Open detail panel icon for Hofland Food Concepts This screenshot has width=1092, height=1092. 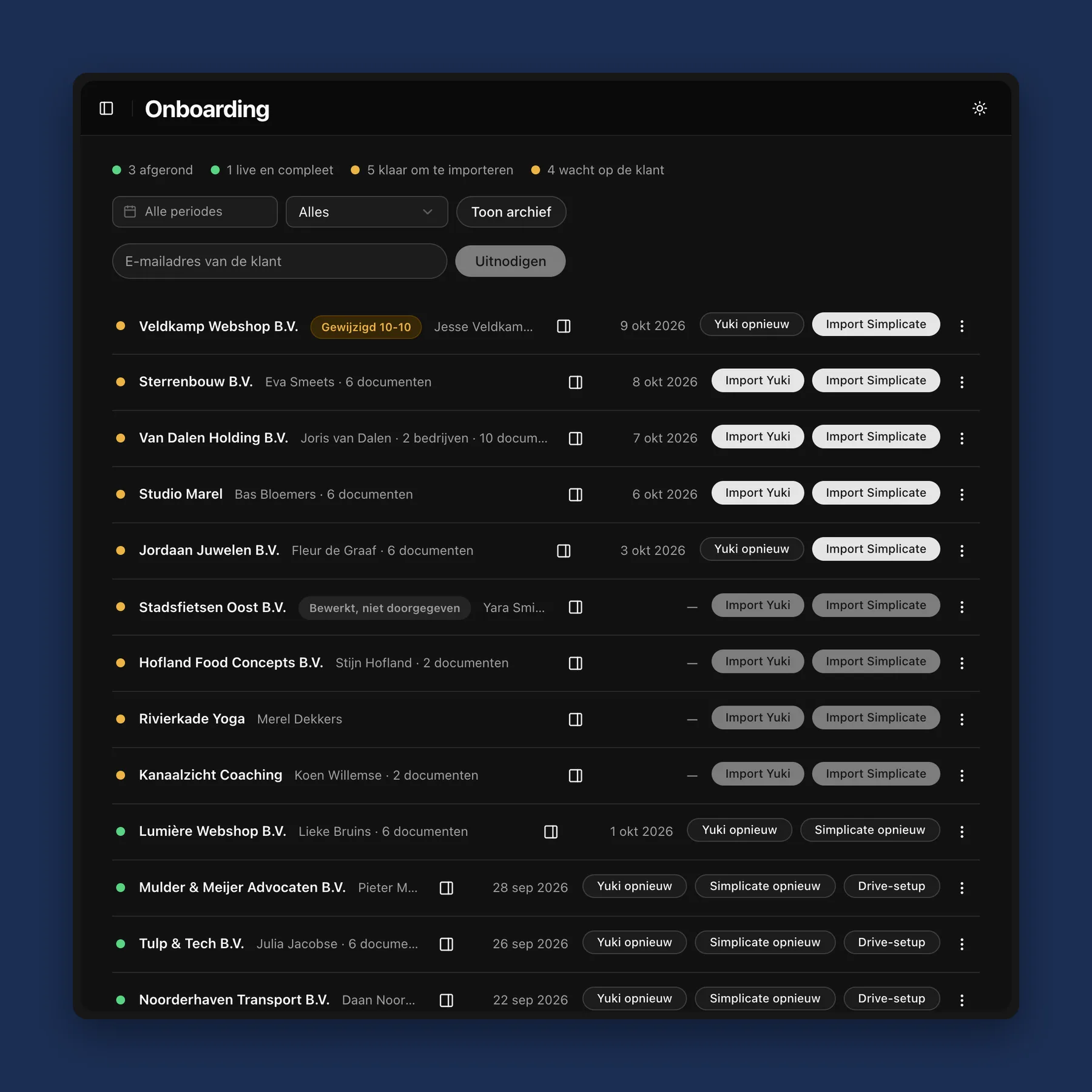click(x=576, y=663)
